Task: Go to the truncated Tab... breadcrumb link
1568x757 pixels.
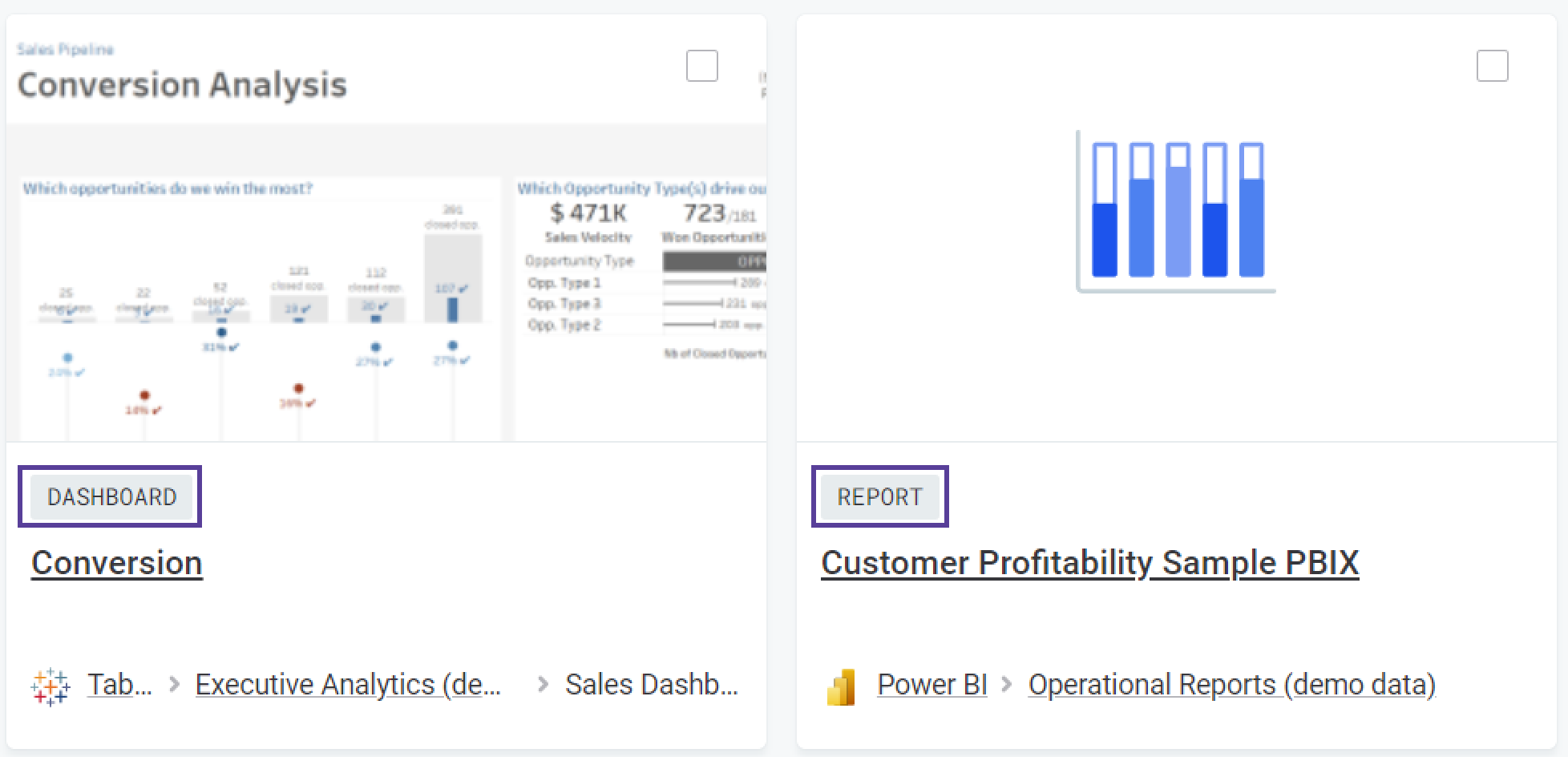Action: pyautogui.click(x=119, y=685)
